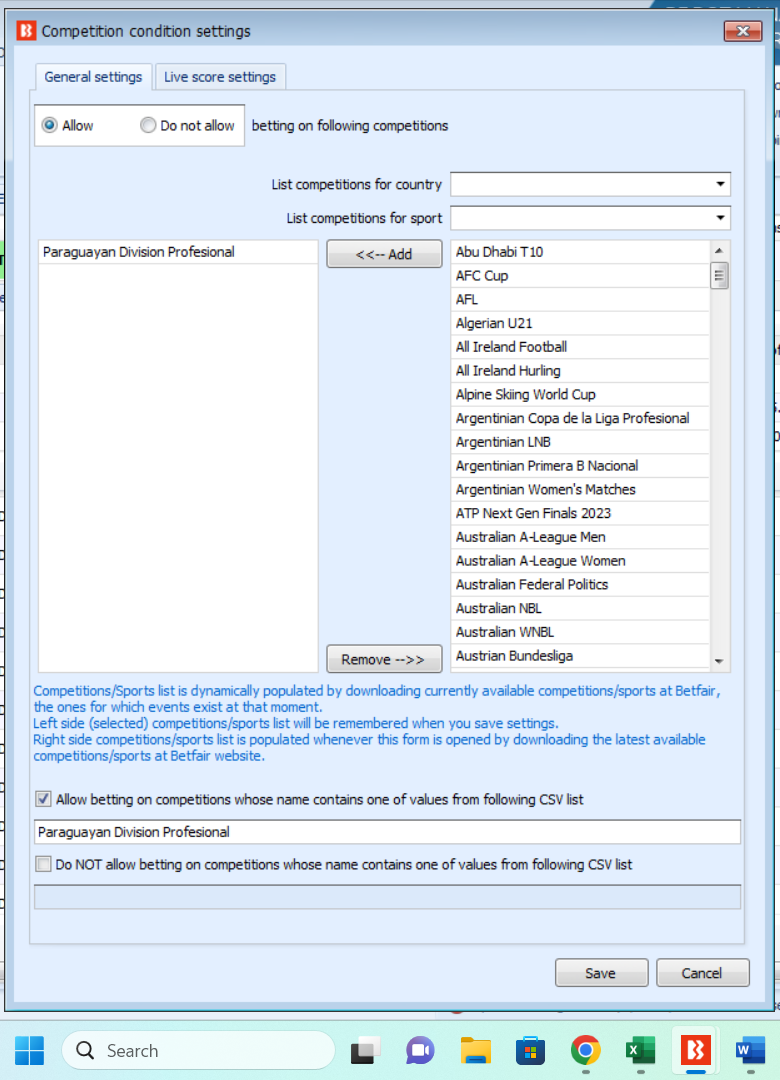Viewport: 780px width, 1080px height.
Task: Select Argentinian Women's Matches
Action: [580, 490]
